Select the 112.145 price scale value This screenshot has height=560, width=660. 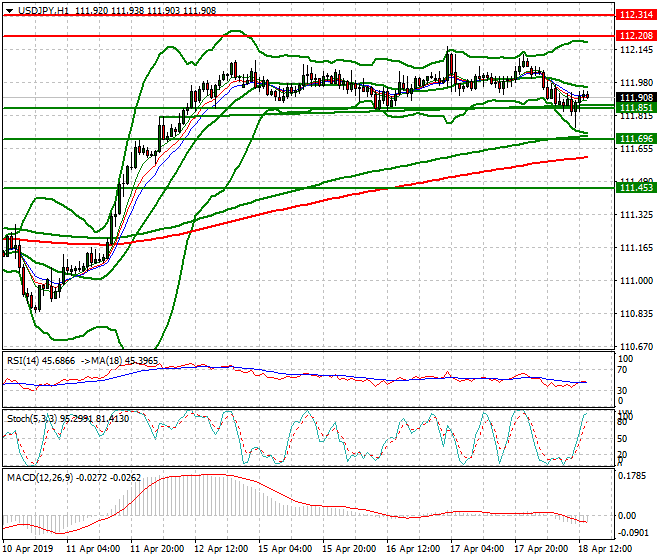click(636, 50)
